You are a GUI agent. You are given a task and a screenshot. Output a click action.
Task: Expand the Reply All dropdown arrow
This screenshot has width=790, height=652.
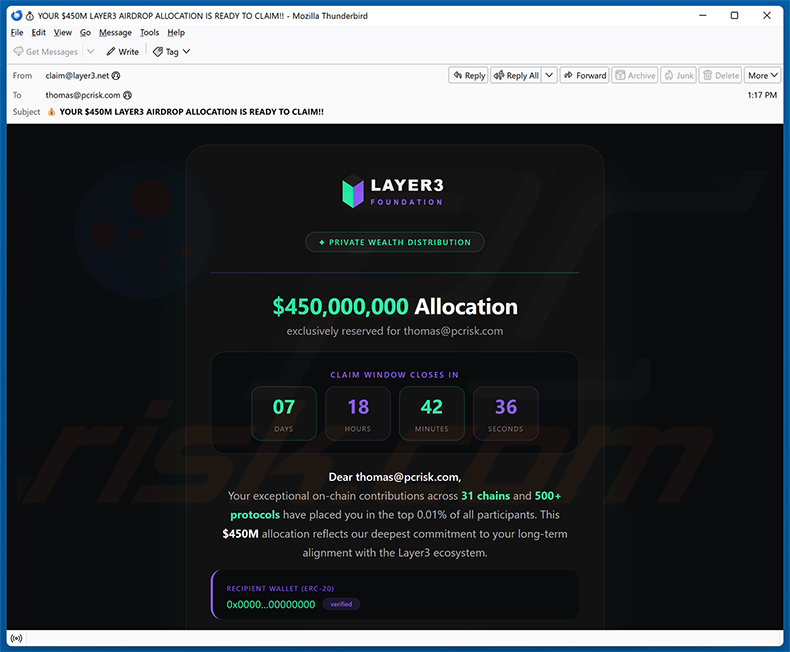point(549,76)
